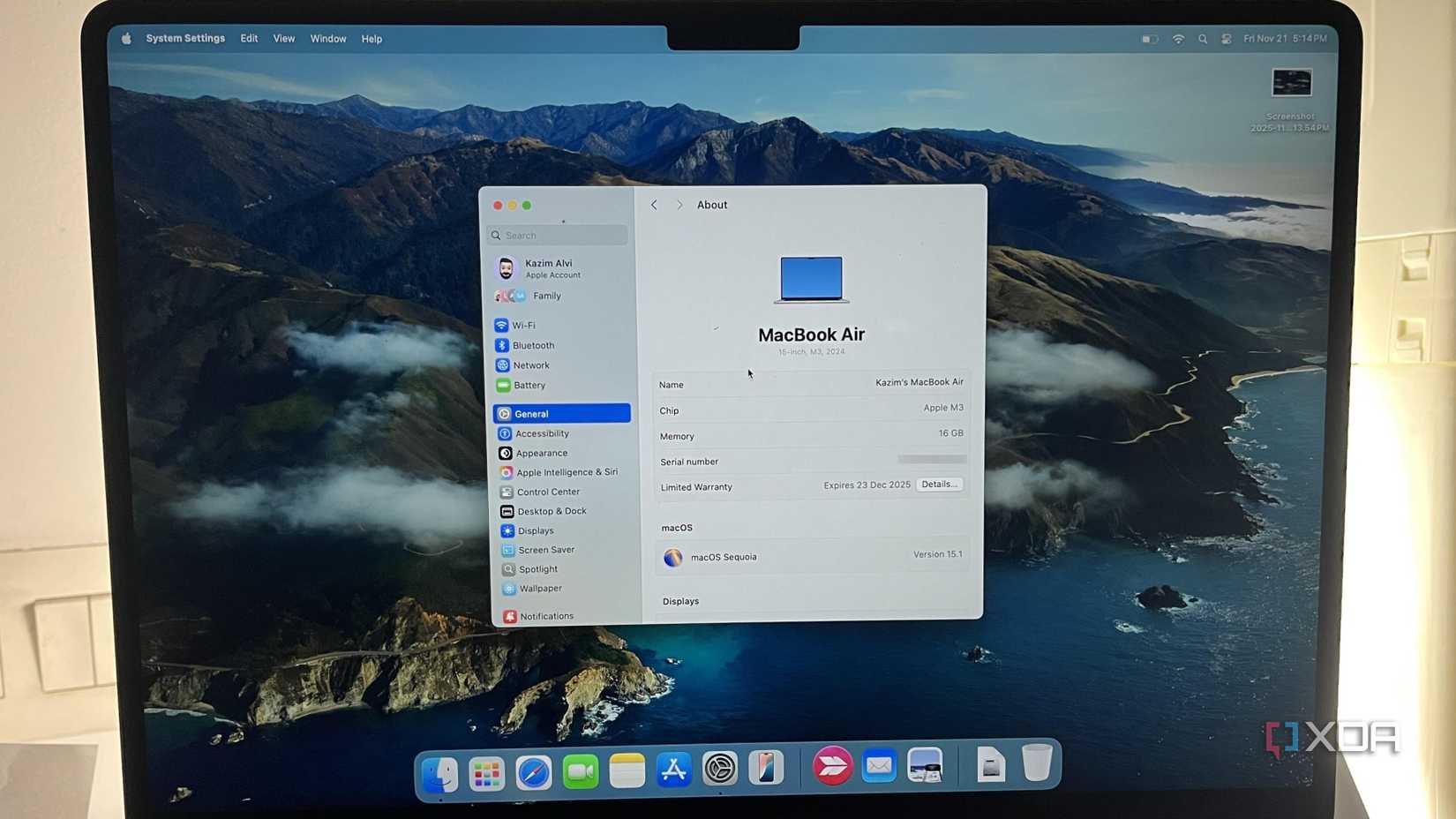The height and width of the screenshot is (819, 1456).
Task: Open Accessibility settings
Action: tap(541, 433)
